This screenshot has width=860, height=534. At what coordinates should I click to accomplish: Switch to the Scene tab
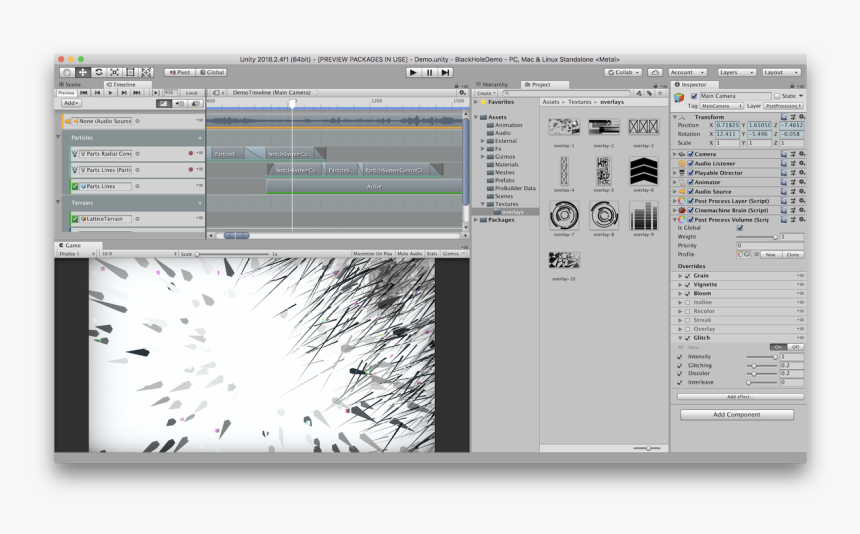point(70,84)
